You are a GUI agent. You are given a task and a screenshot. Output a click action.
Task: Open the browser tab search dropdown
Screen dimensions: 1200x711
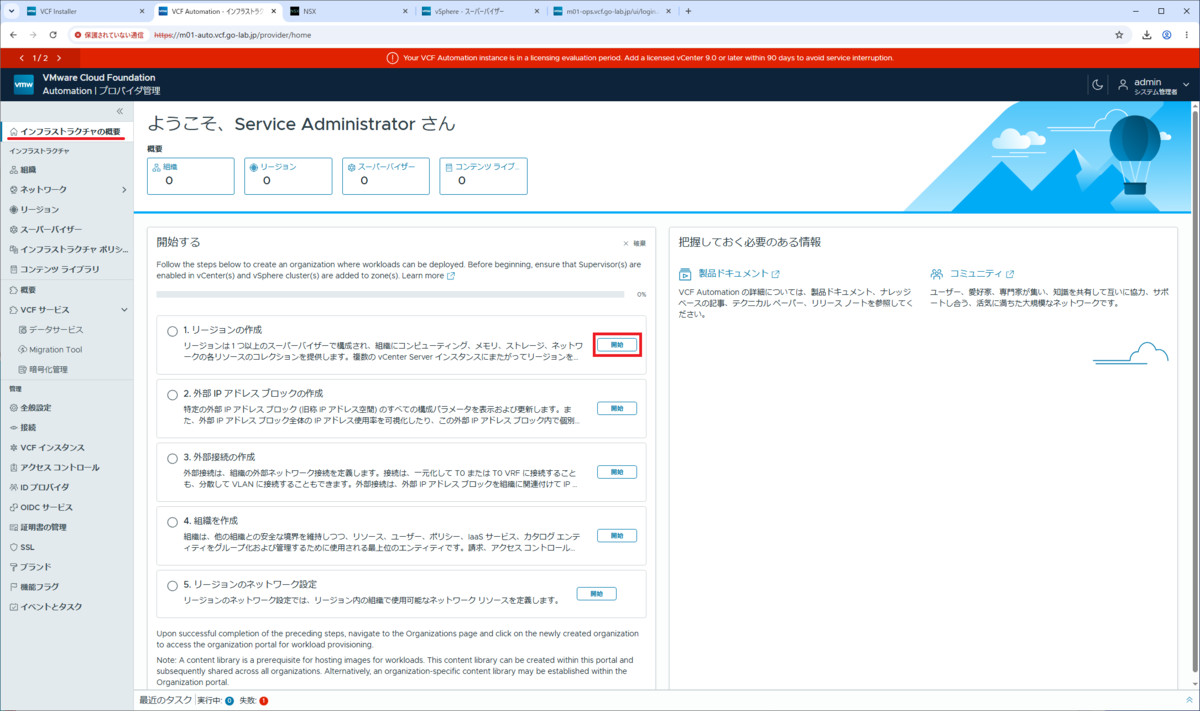10,11
